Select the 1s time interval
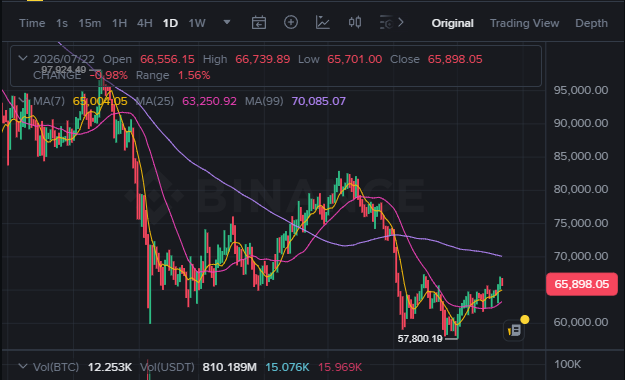 [x=62, y=24]
